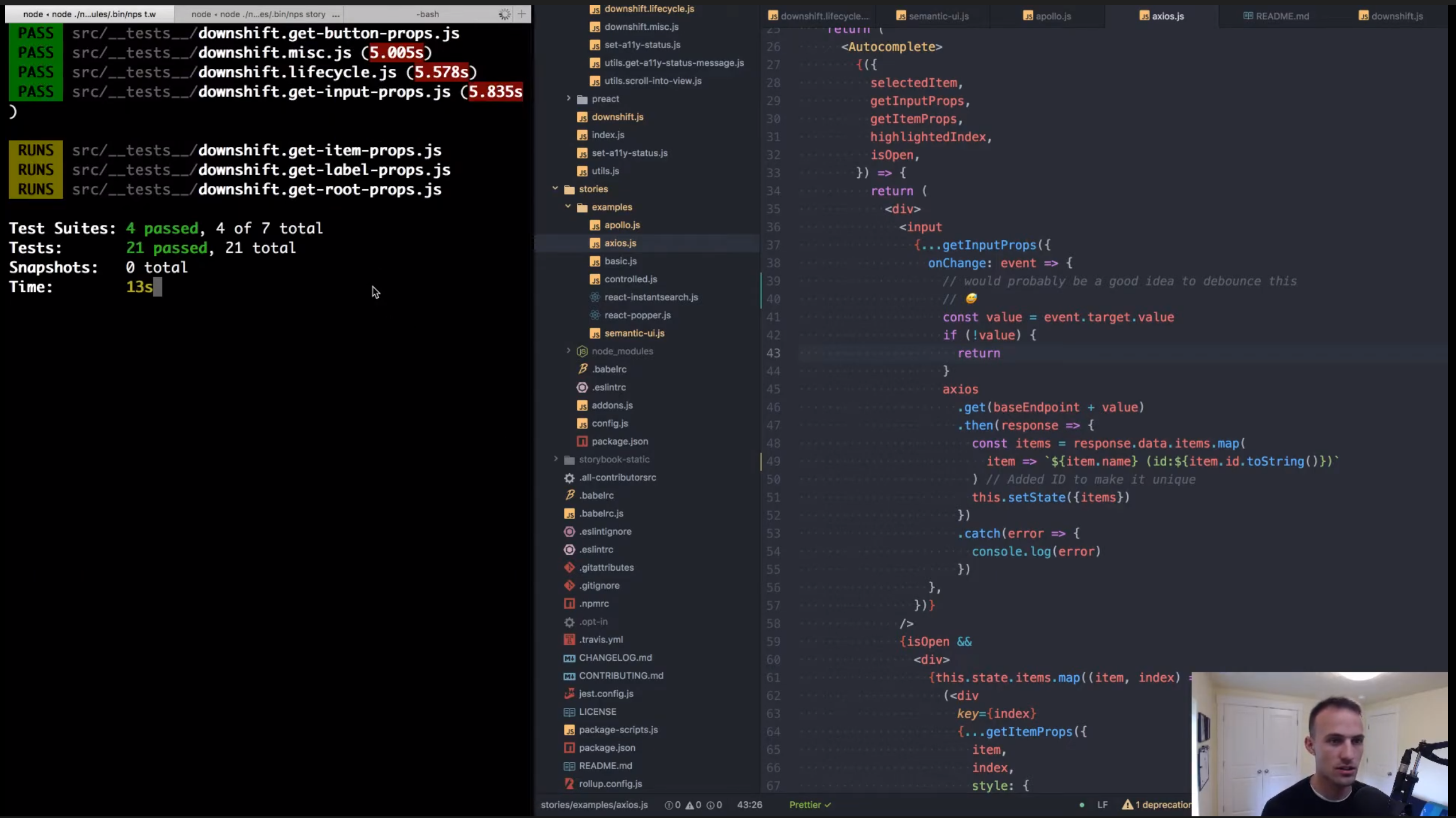Viewport: 1456px width, 818px height.
Task: Click the rollup.config.js file icon
Action: coord(569,784)
